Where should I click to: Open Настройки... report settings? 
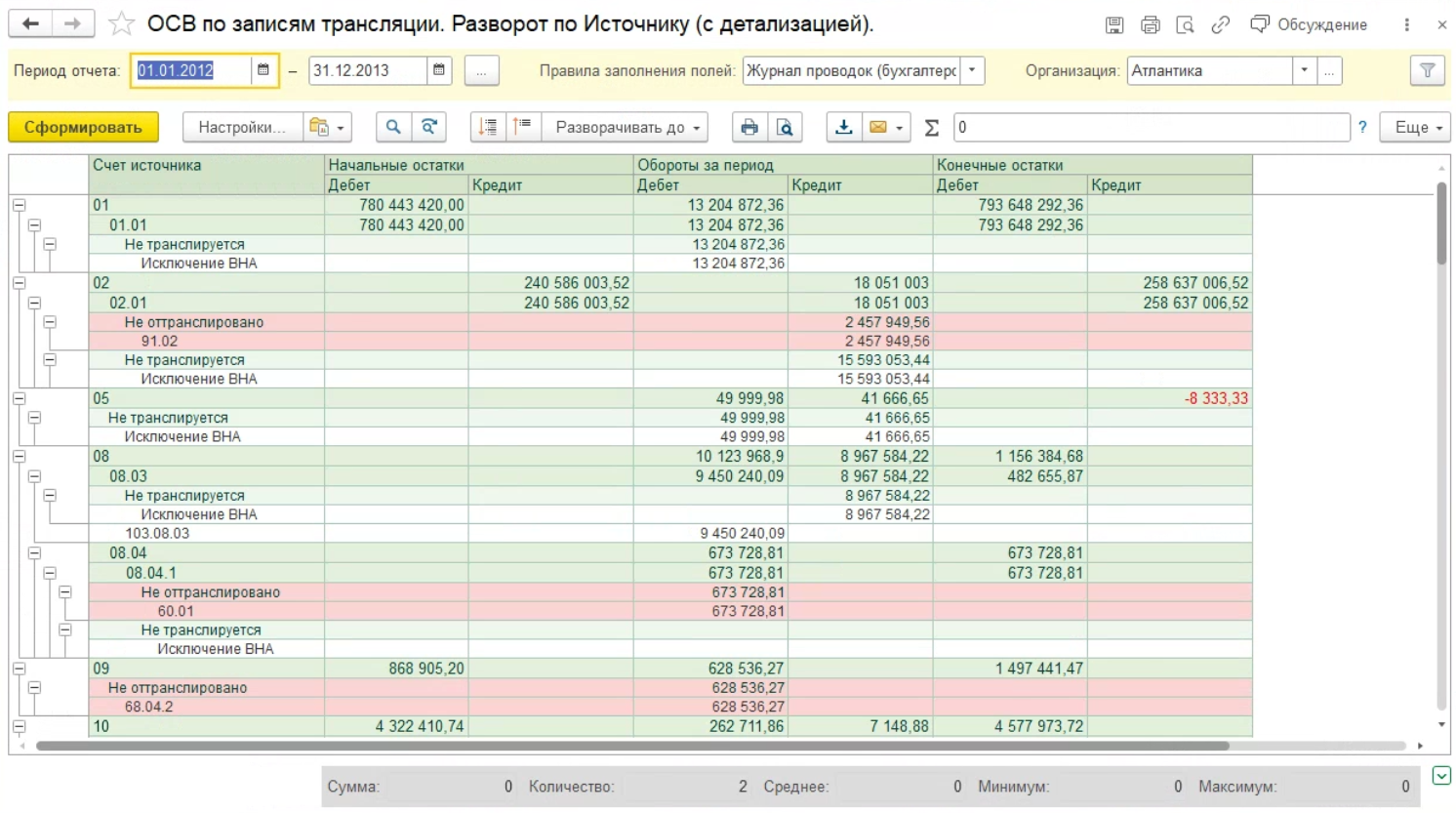[241, 127]
